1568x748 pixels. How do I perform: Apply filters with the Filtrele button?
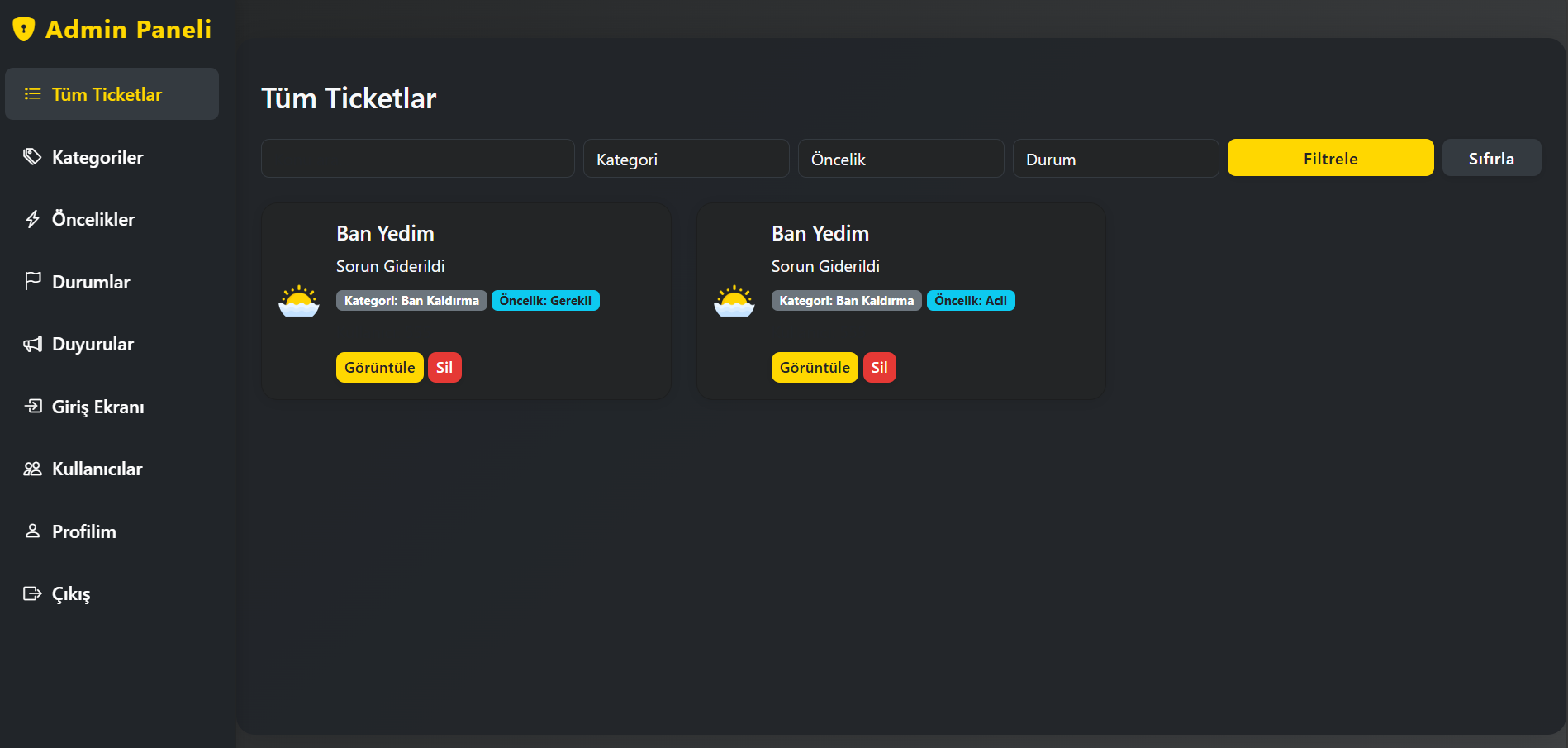click(1331, 158)
